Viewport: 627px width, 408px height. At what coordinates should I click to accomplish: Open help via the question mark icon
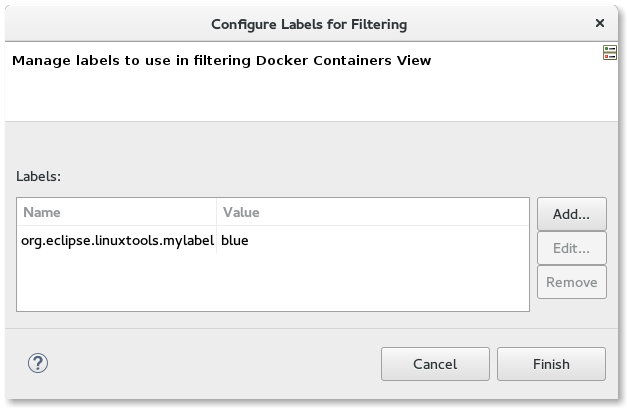point(38,363)
